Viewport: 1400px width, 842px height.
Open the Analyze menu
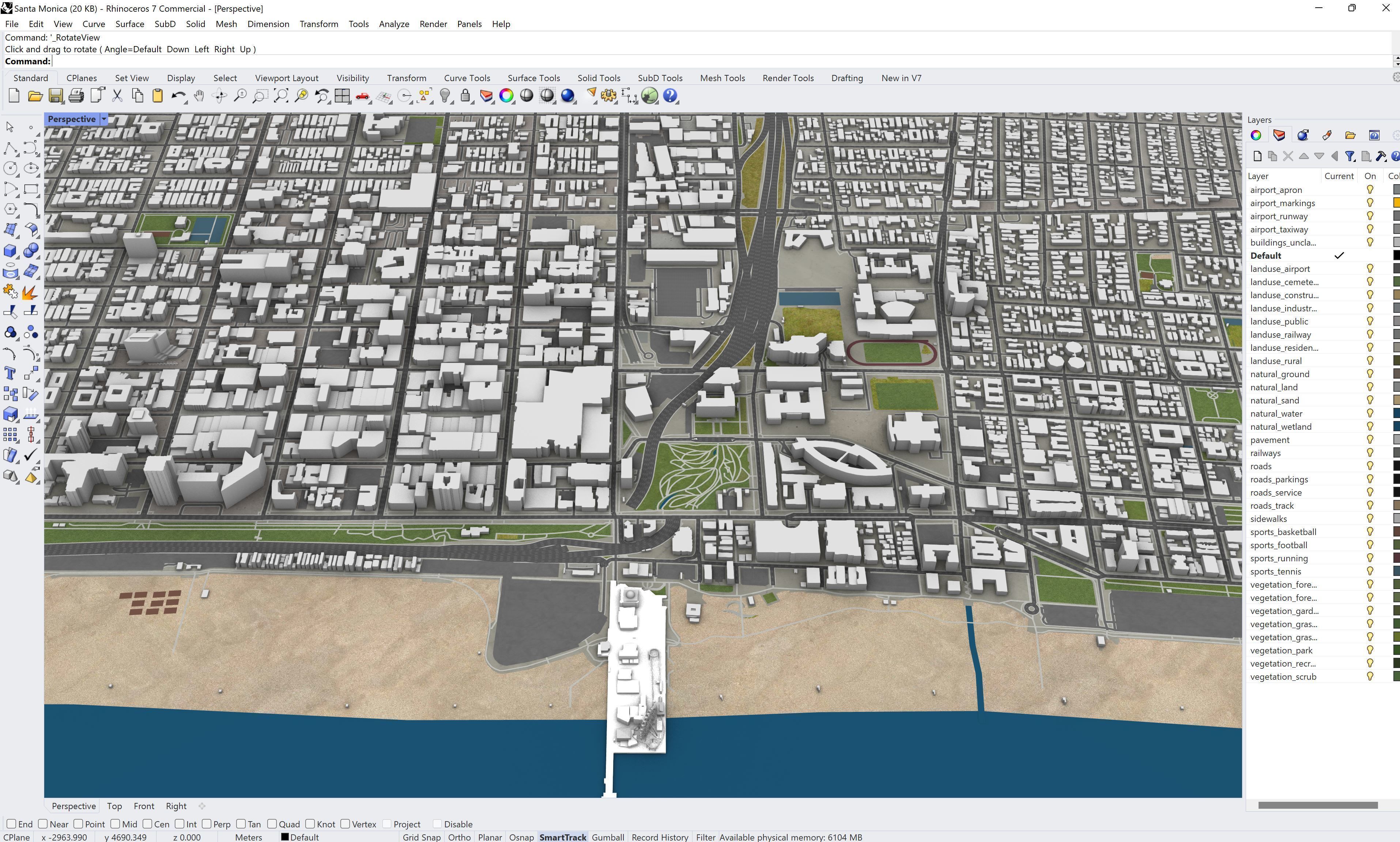pyautogui.click(x=394, y=24)
